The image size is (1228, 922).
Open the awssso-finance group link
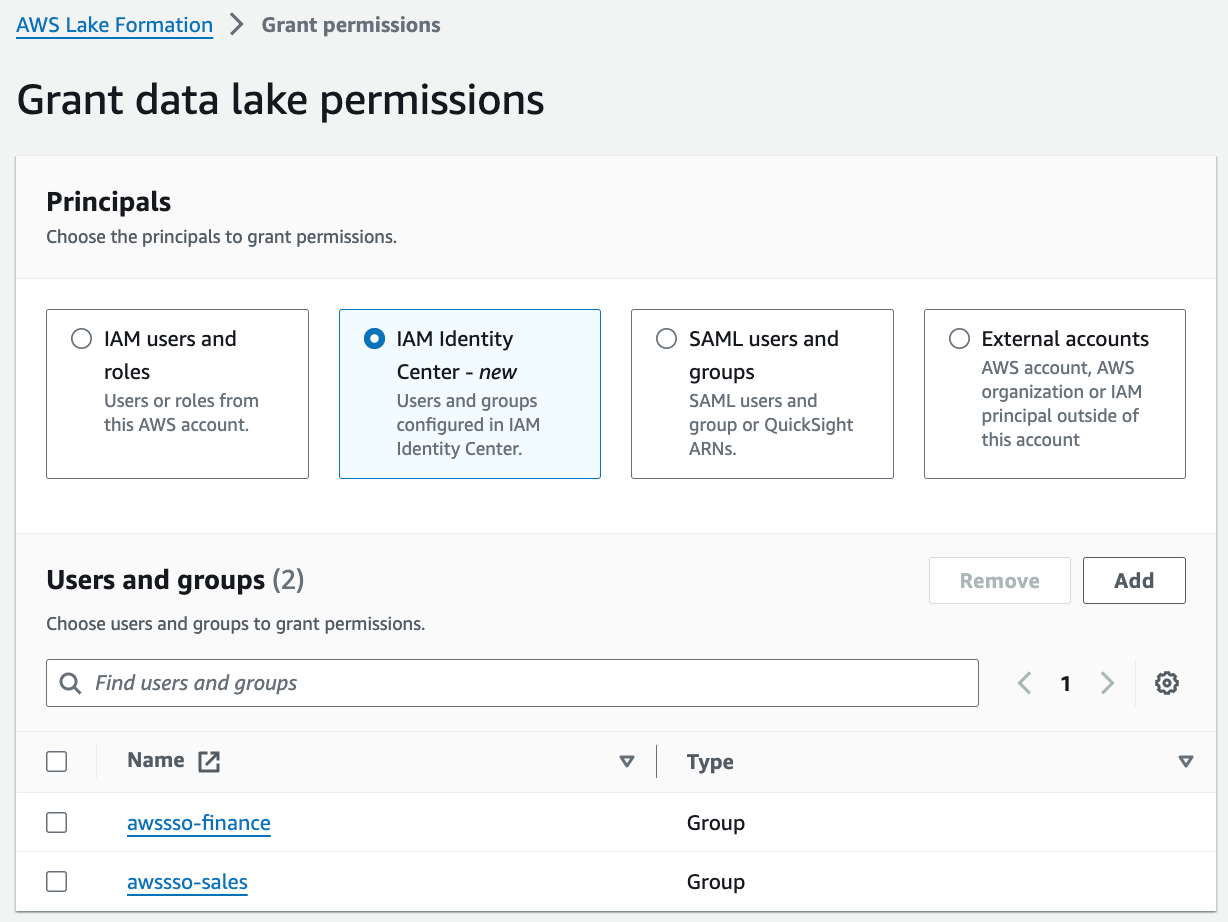pyautogui.click(x=199, y=823)
